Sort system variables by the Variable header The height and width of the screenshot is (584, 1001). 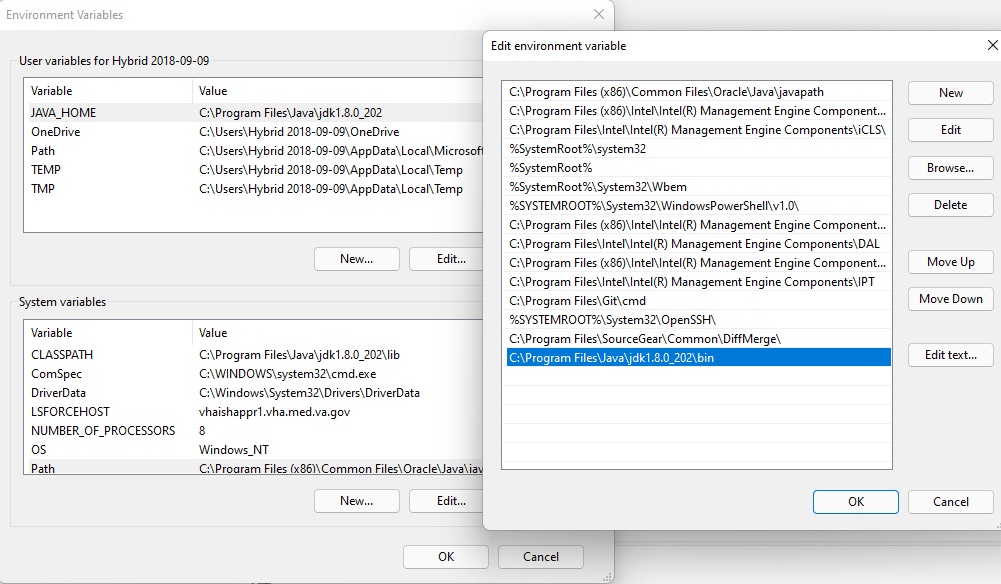108,333
